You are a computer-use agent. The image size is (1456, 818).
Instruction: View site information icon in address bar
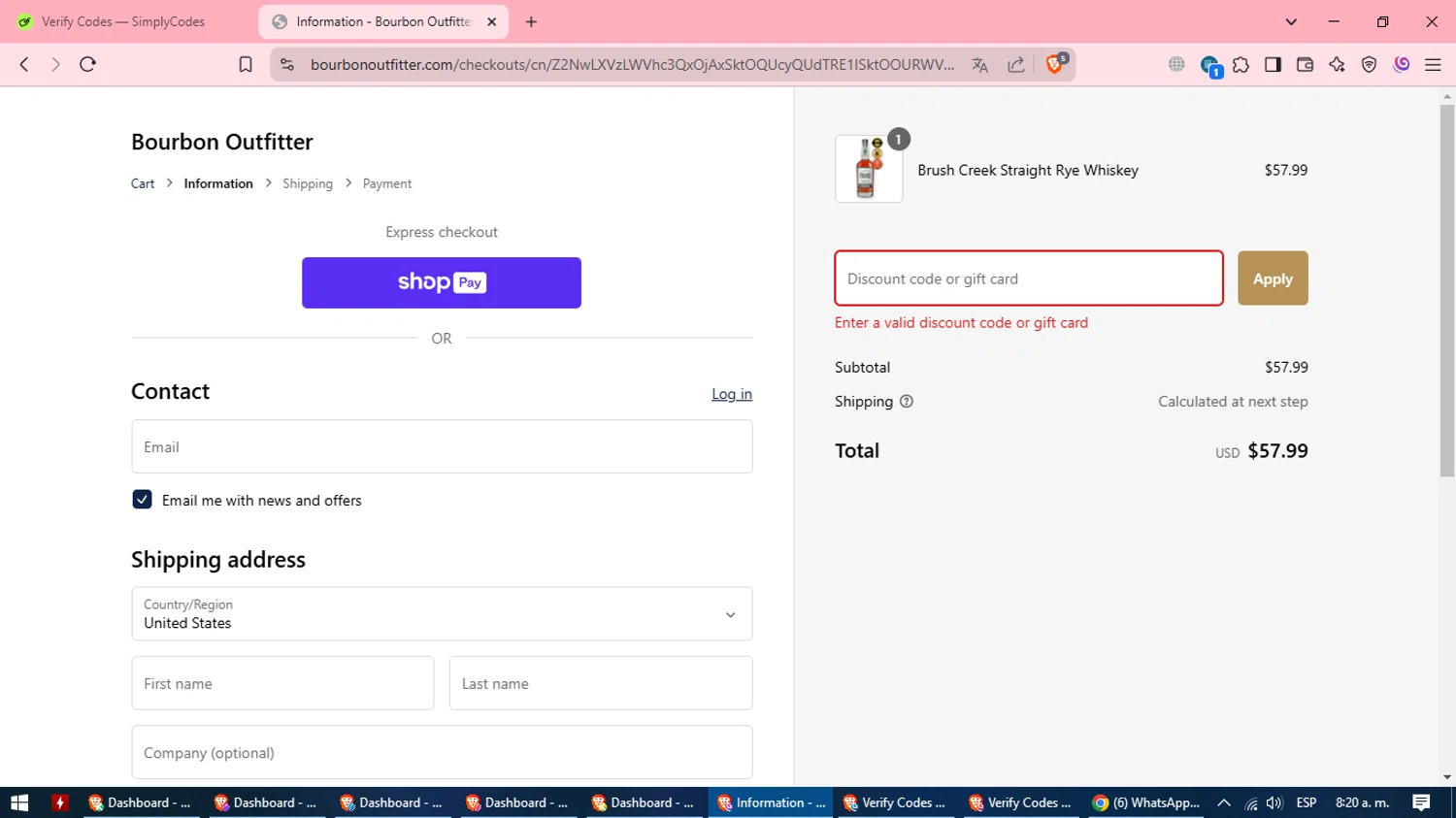pos(286,64)
